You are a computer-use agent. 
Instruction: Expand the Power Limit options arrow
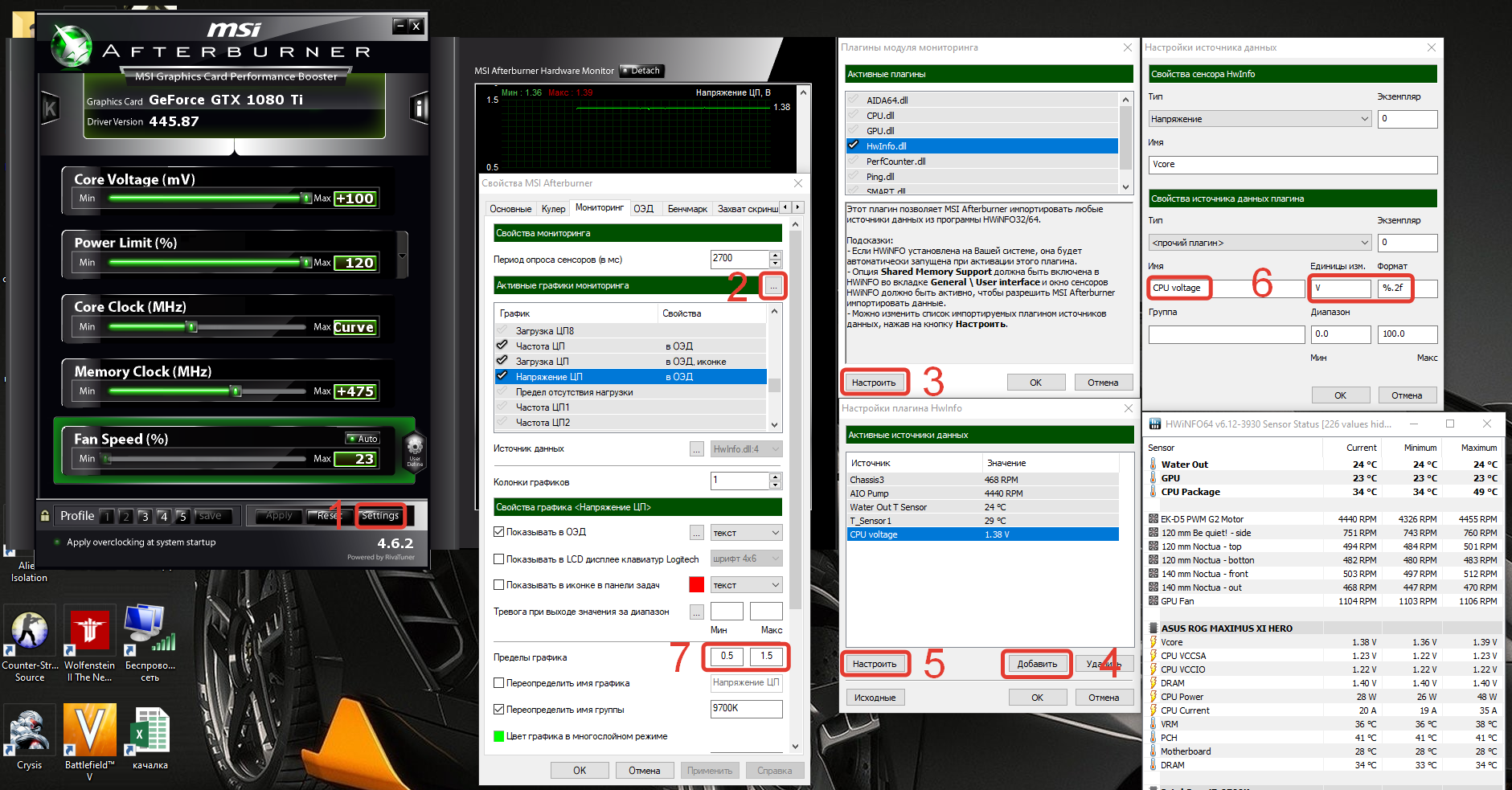click(402, 256)
